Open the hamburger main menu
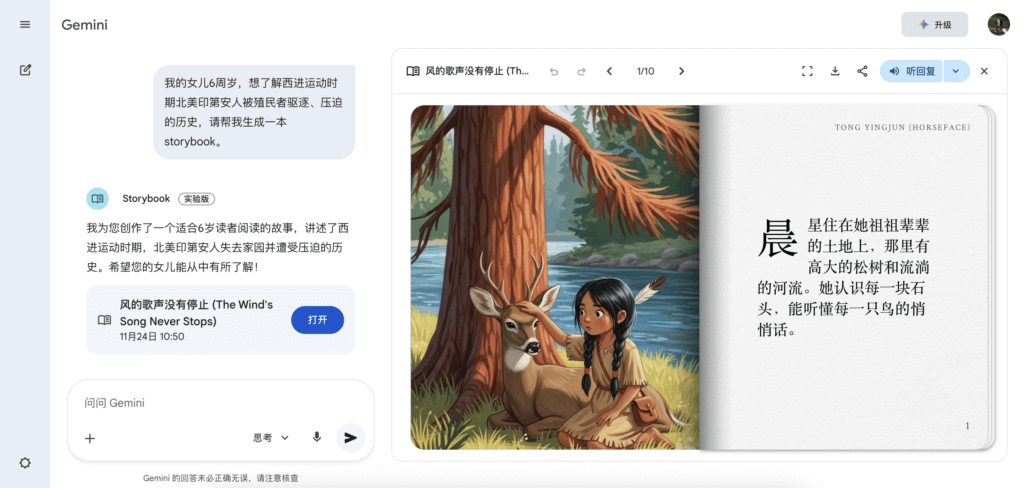The width and height of the screenshot is (1024, 488). click(25, 25)
